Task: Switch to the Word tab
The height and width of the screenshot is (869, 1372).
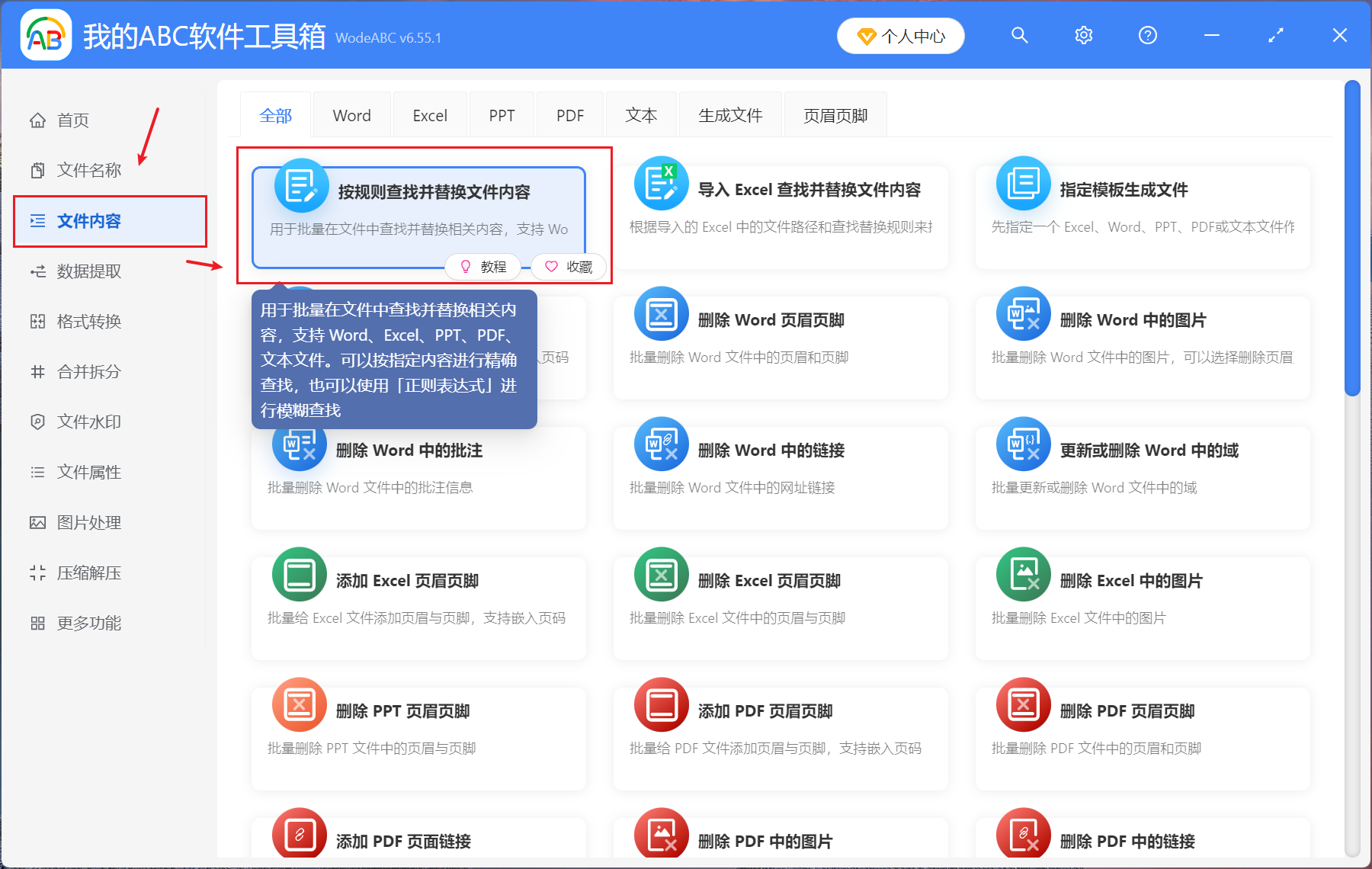Action: pos(351,114)
